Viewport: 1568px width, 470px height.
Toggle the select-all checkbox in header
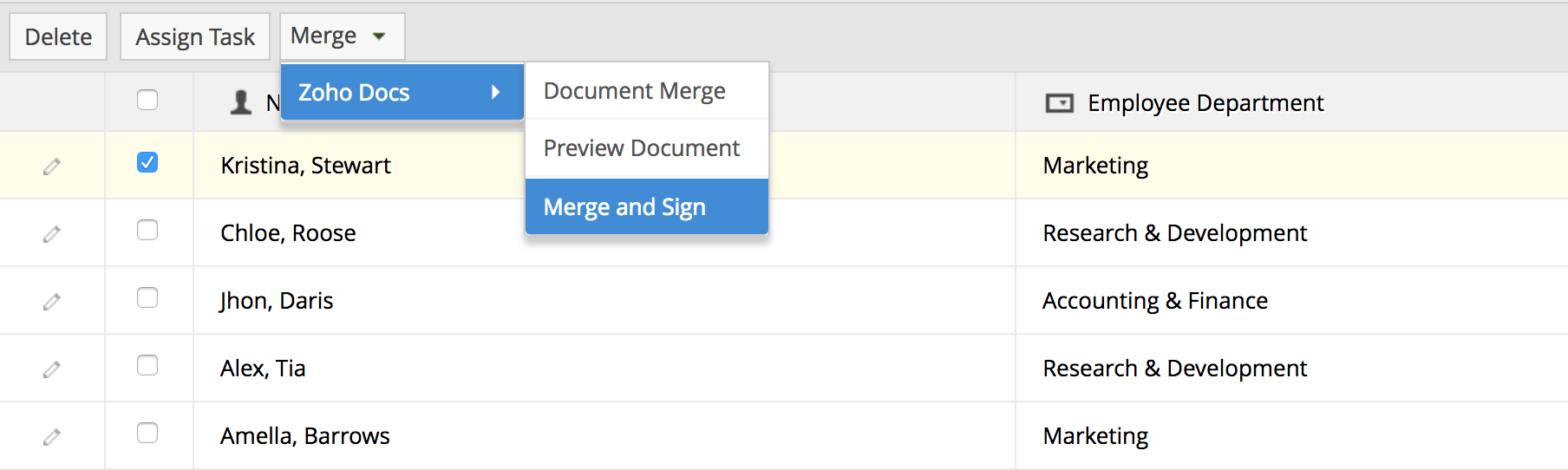tap(147, 100)
